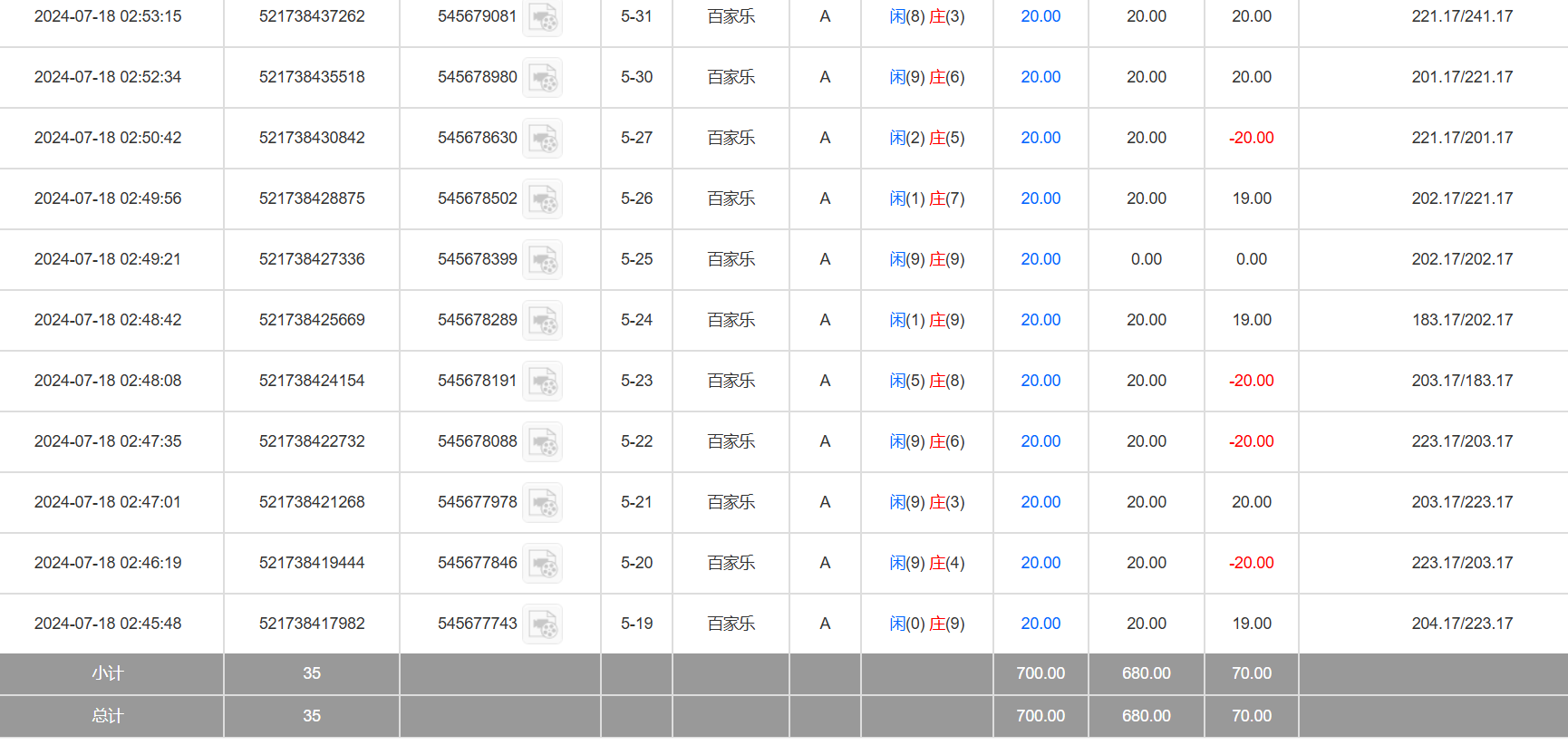The height and width of the screenshot is (745, 1568).
Task: Open replay icon for round 545678088
Action: (x=543, y=442)
